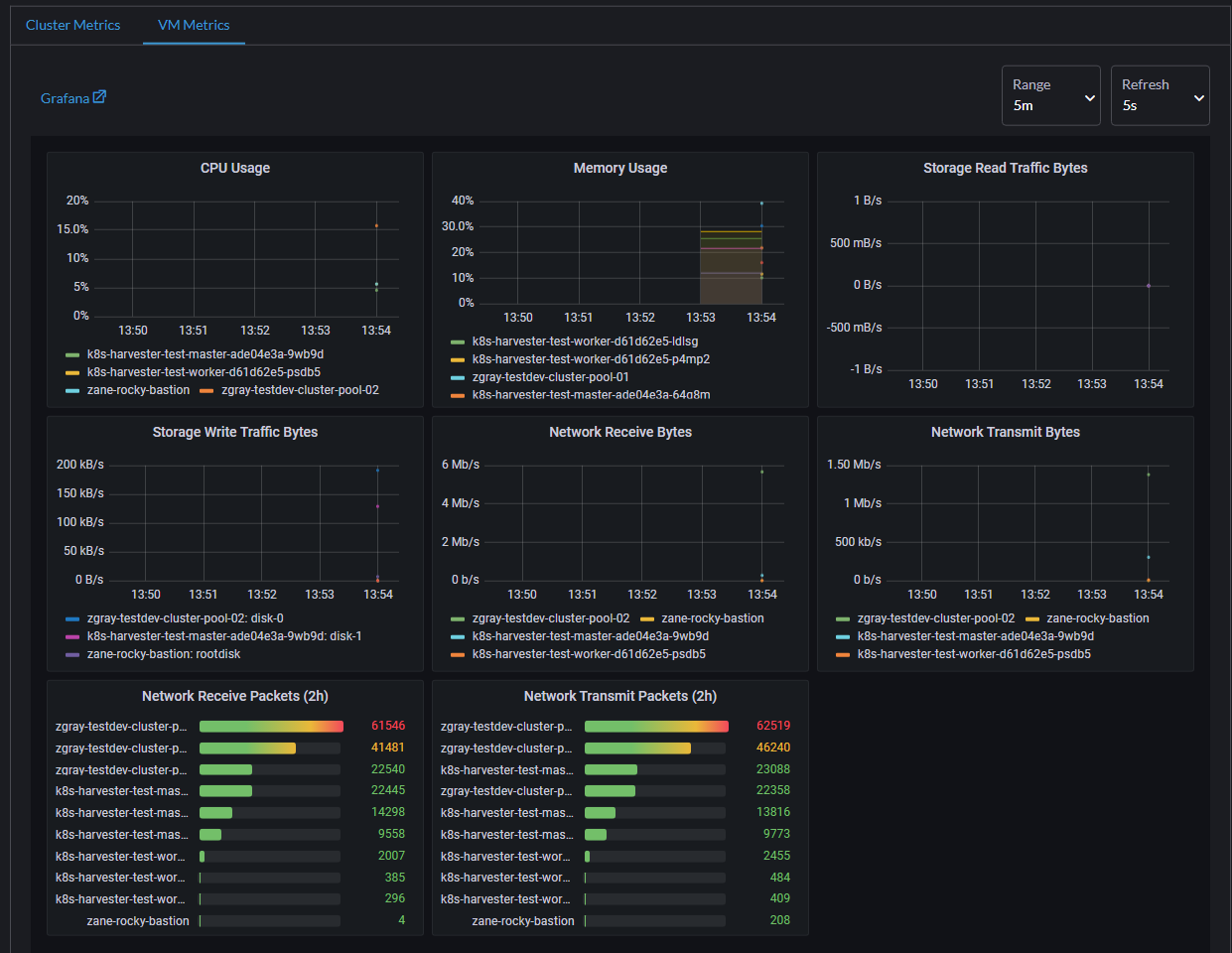
Task: Click the 14298 value in Receive Packets
Action: (388, 812)
